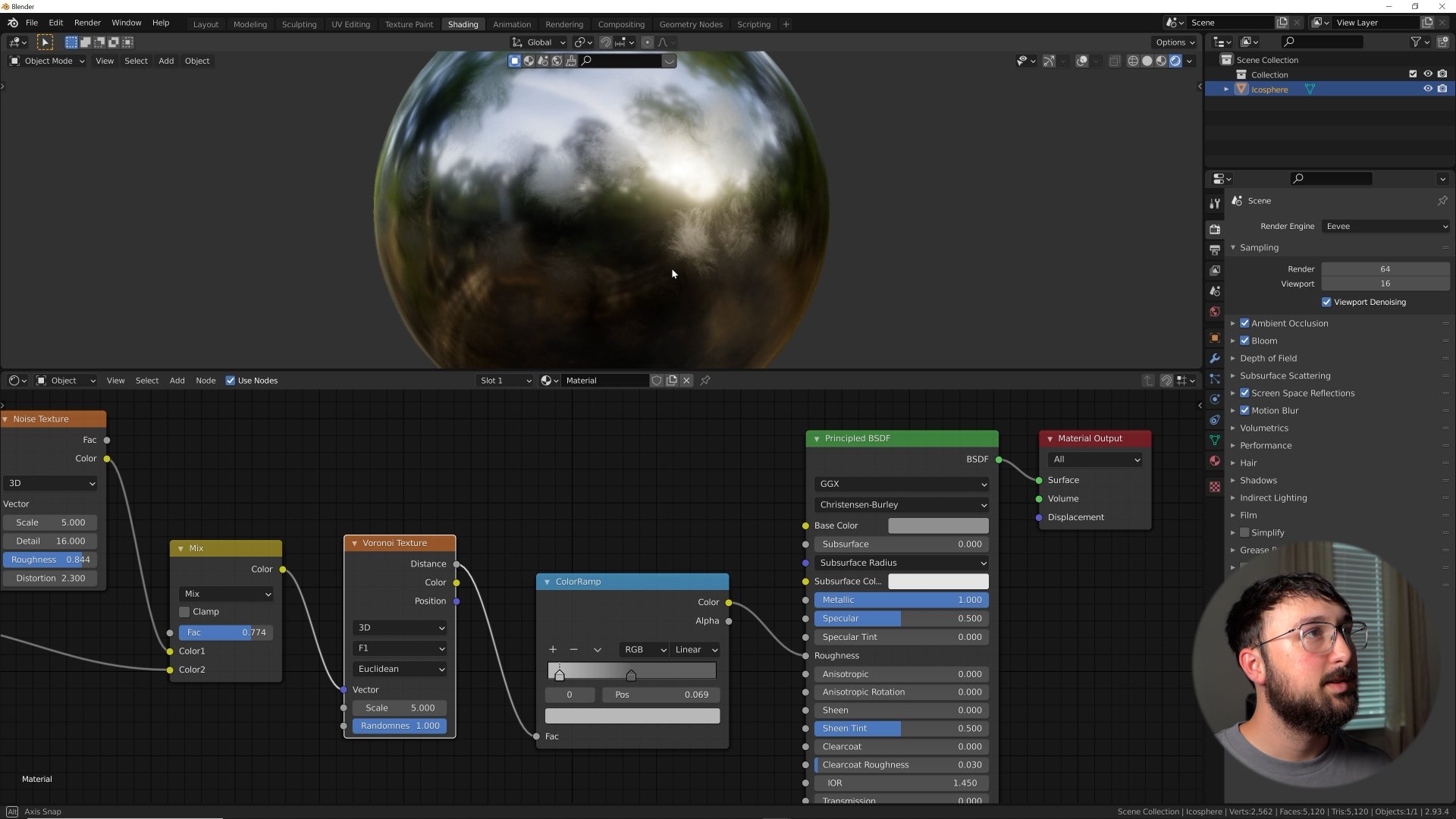Open the Render menu
This screenshot has width=1456, height=819.
pos(87,23)
